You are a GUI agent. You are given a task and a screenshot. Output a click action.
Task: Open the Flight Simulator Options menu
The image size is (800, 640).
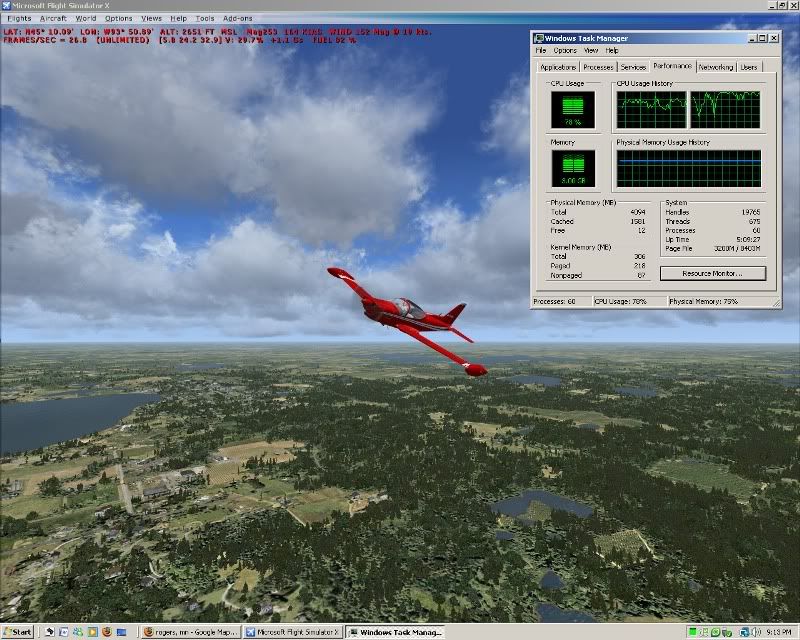coord(118,18)
